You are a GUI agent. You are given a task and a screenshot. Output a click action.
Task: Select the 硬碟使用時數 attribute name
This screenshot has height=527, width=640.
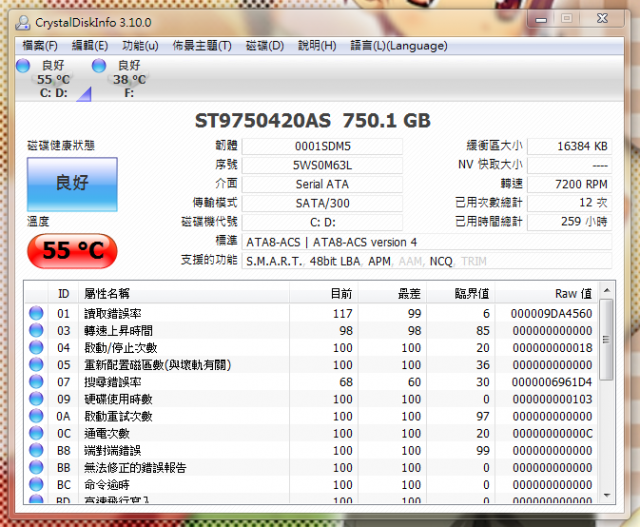tap(118, 399)
